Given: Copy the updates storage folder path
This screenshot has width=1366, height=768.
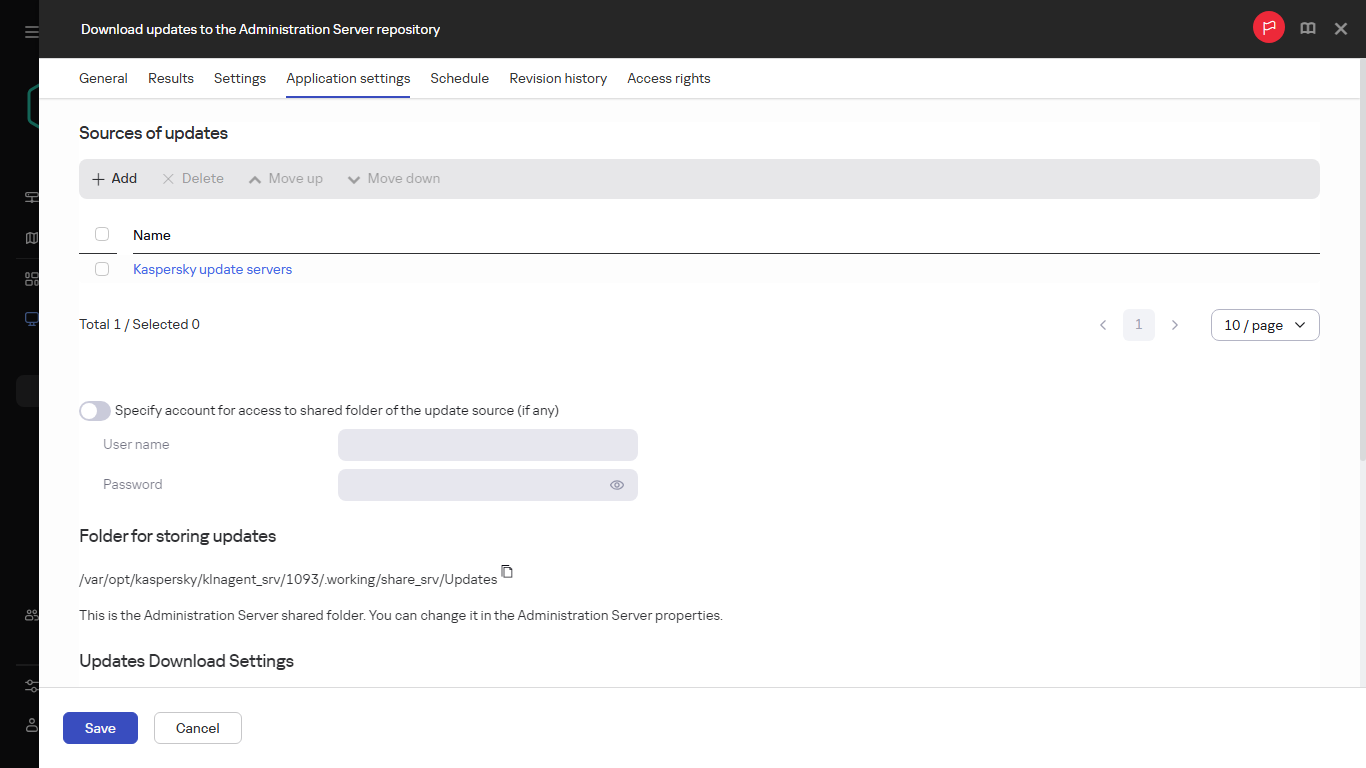Looking at the screenshot, I should tap(507, 571).
